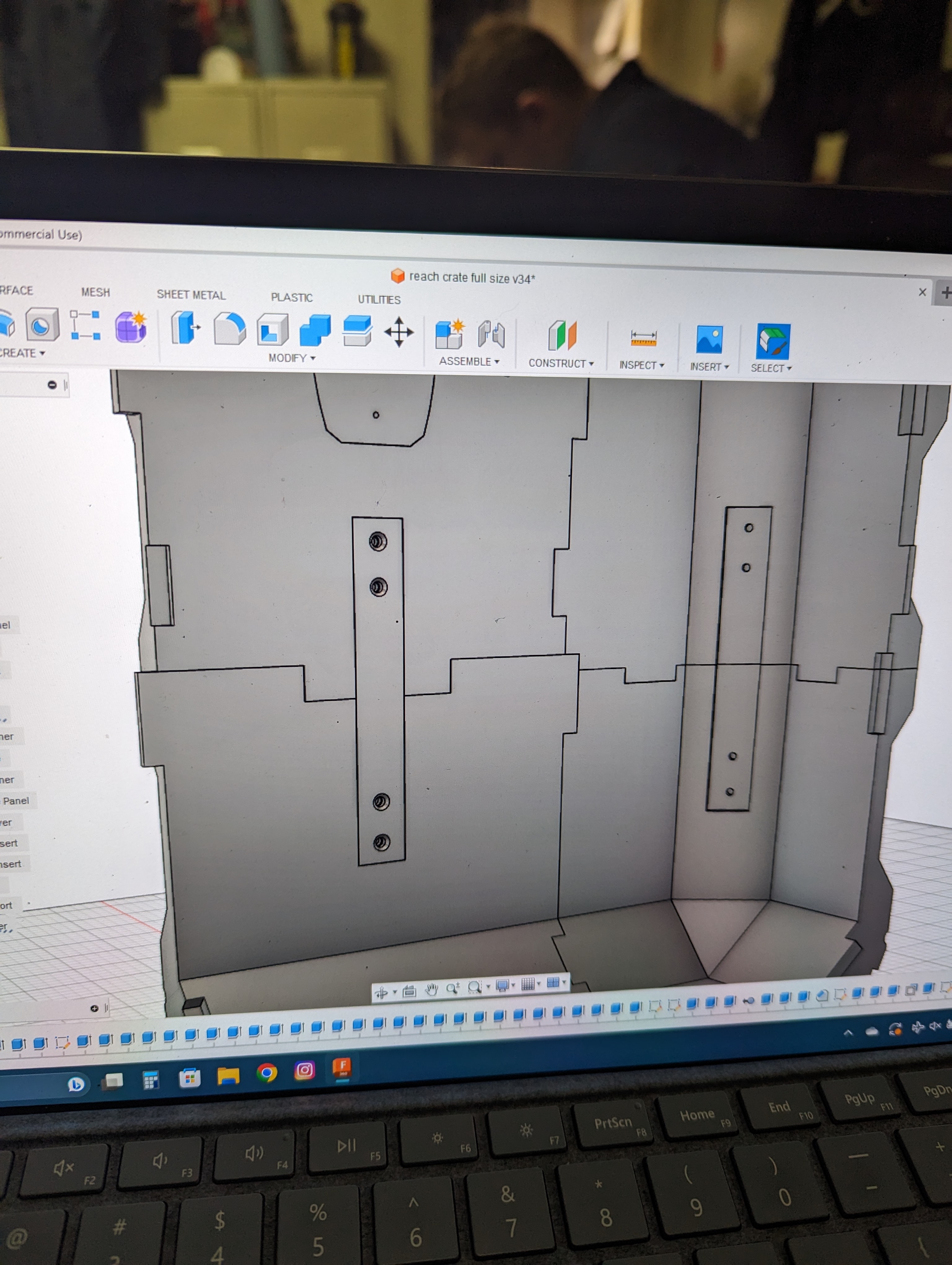Open Display Settings monitor icon

502,985
